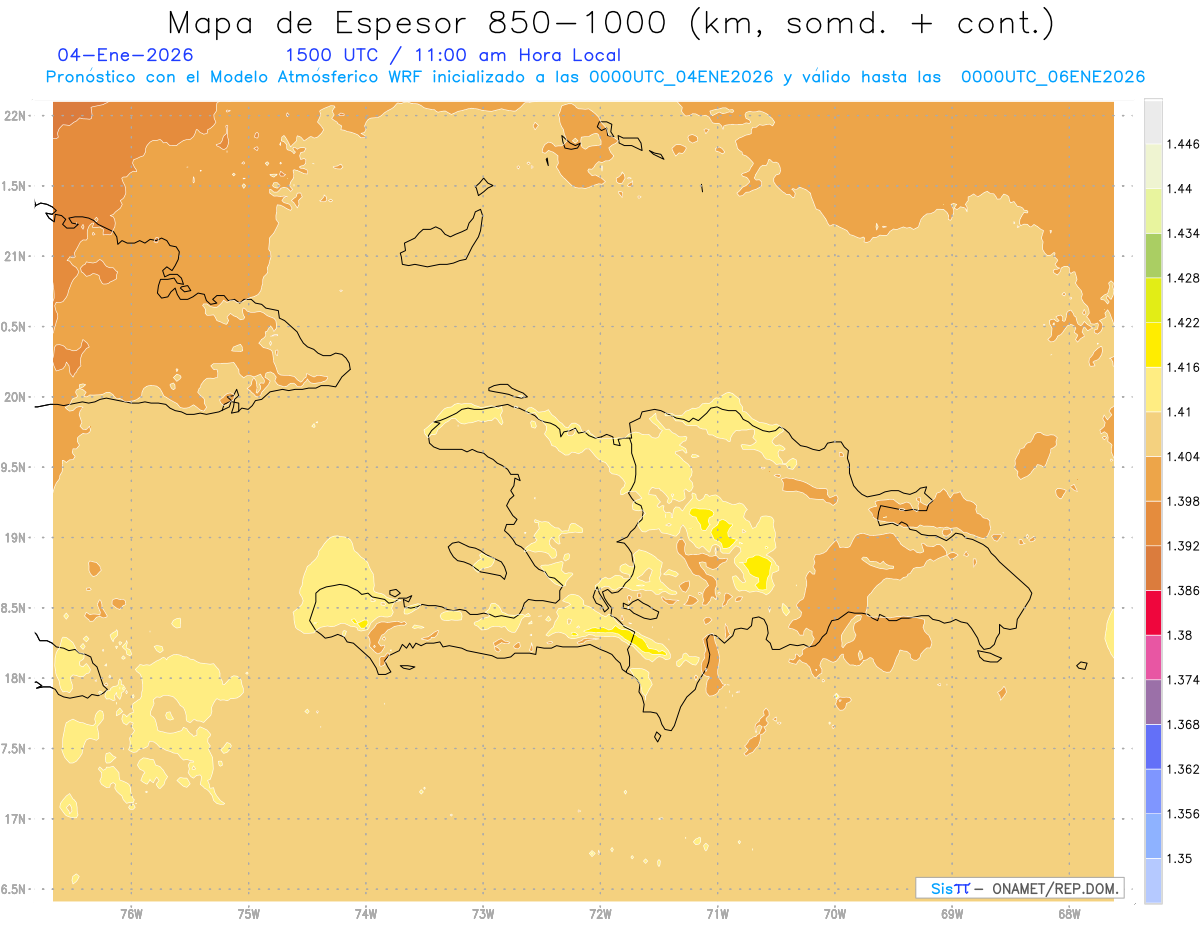Click the 20N latitude axis label

click(15, 397)
